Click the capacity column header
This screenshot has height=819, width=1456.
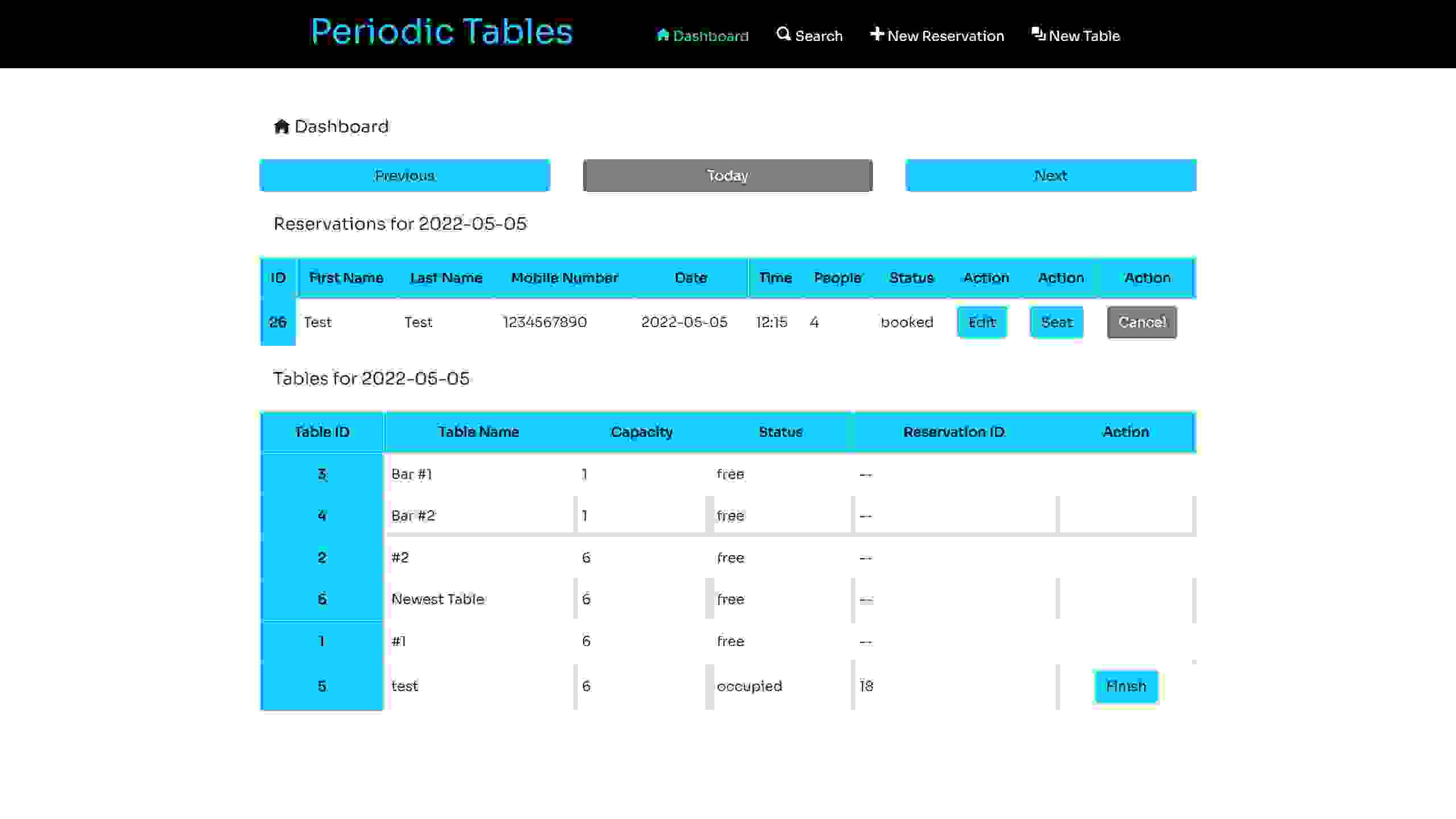click(x=642, y=432)
